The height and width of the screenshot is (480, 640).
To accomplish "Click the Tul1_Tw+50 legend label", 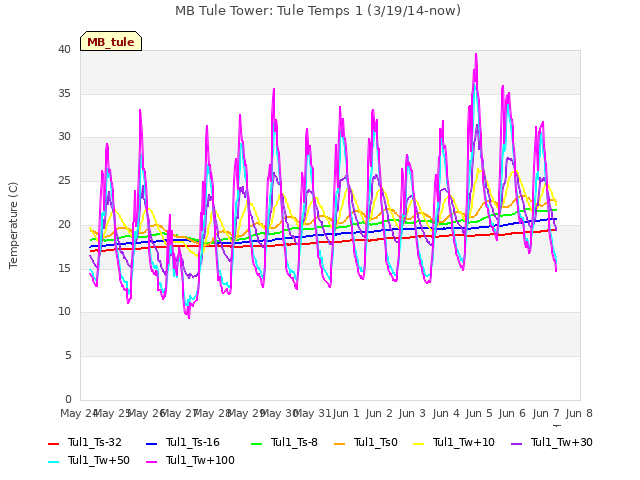I will tap(99, 460).
